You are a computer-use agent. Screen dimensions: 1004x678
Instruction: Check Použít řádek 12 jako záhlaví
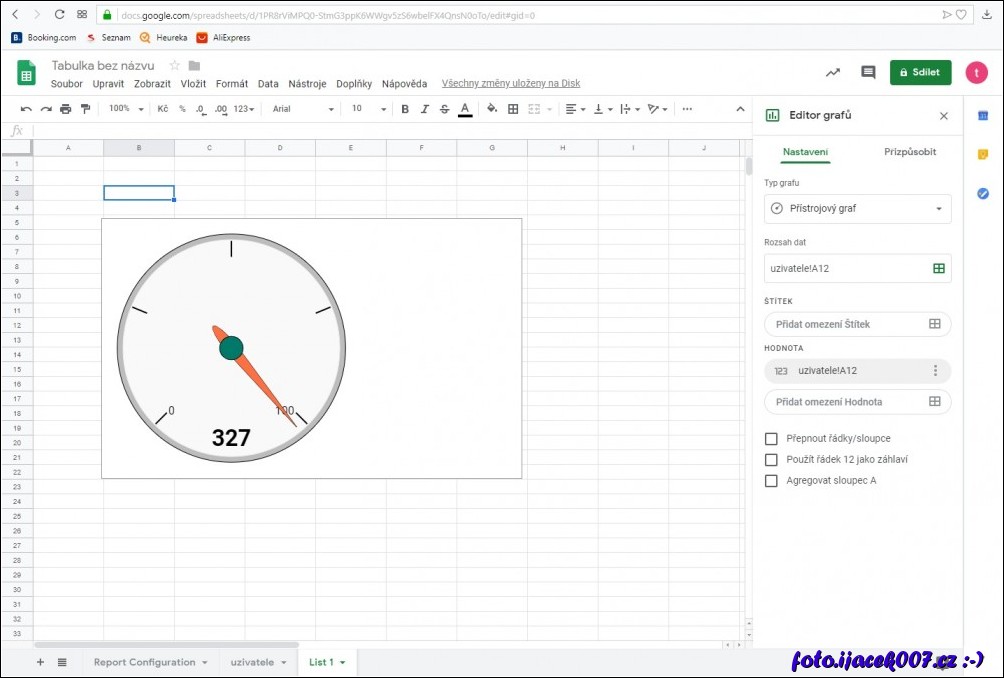click(x=771, y=460)
